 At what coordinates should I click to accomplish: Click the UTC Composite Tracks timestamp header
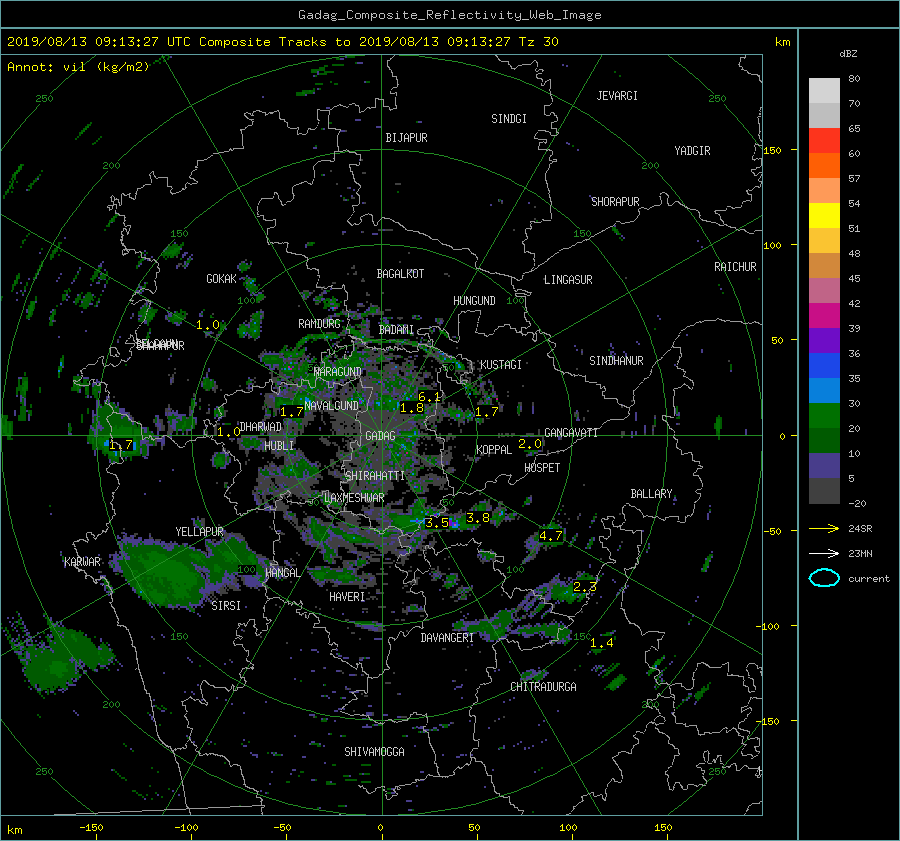[282, 42]
